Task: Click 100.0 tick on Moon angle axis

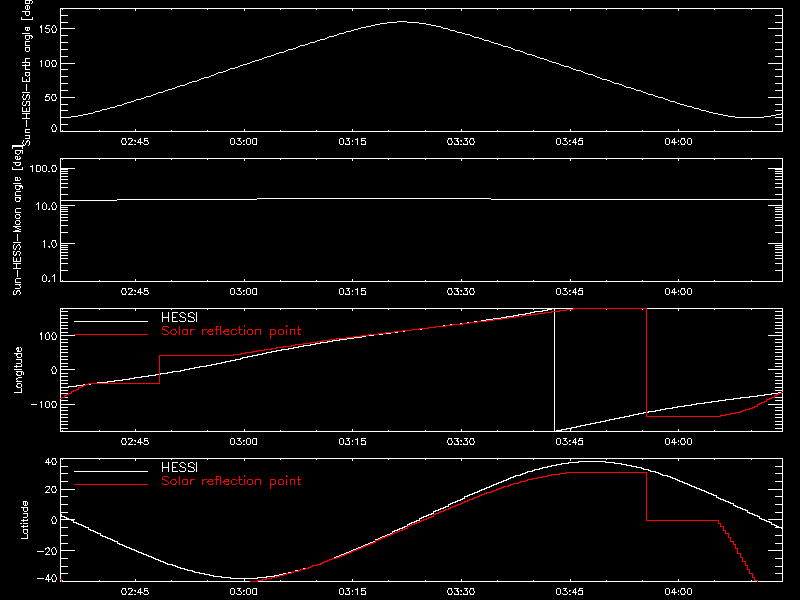Action: pyautogui.click(x=43, y=169)
